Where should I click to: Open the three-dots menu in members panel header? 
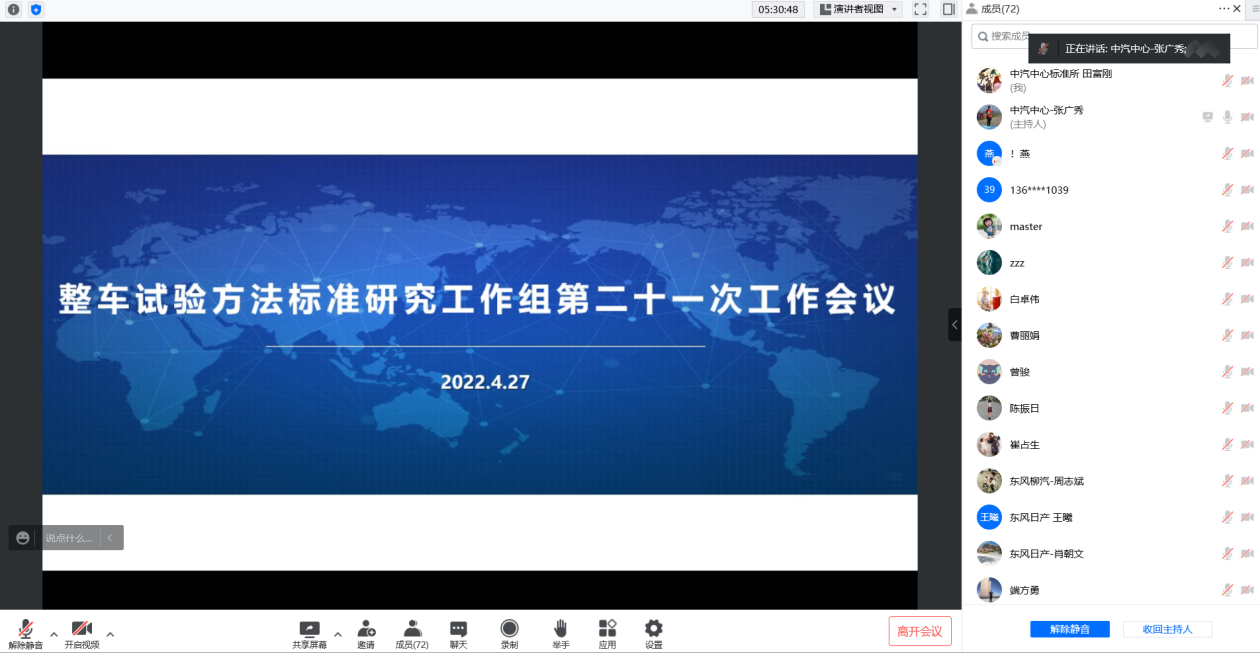pos(1223,8)
